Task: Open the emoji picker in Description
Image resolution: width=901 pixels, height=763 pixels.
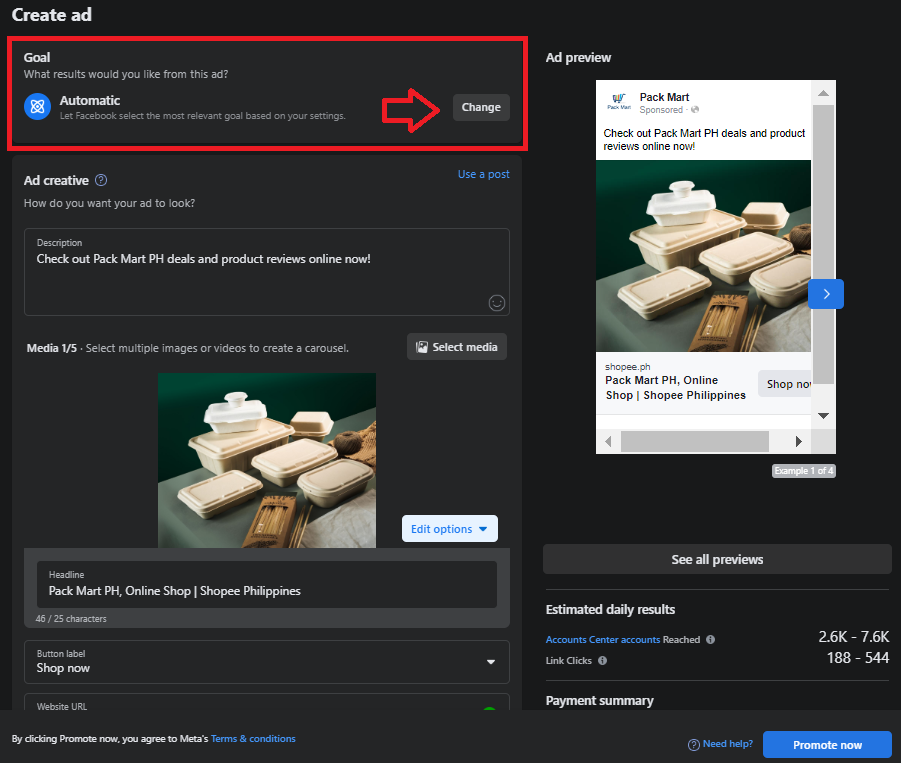Action: point(496,303)
